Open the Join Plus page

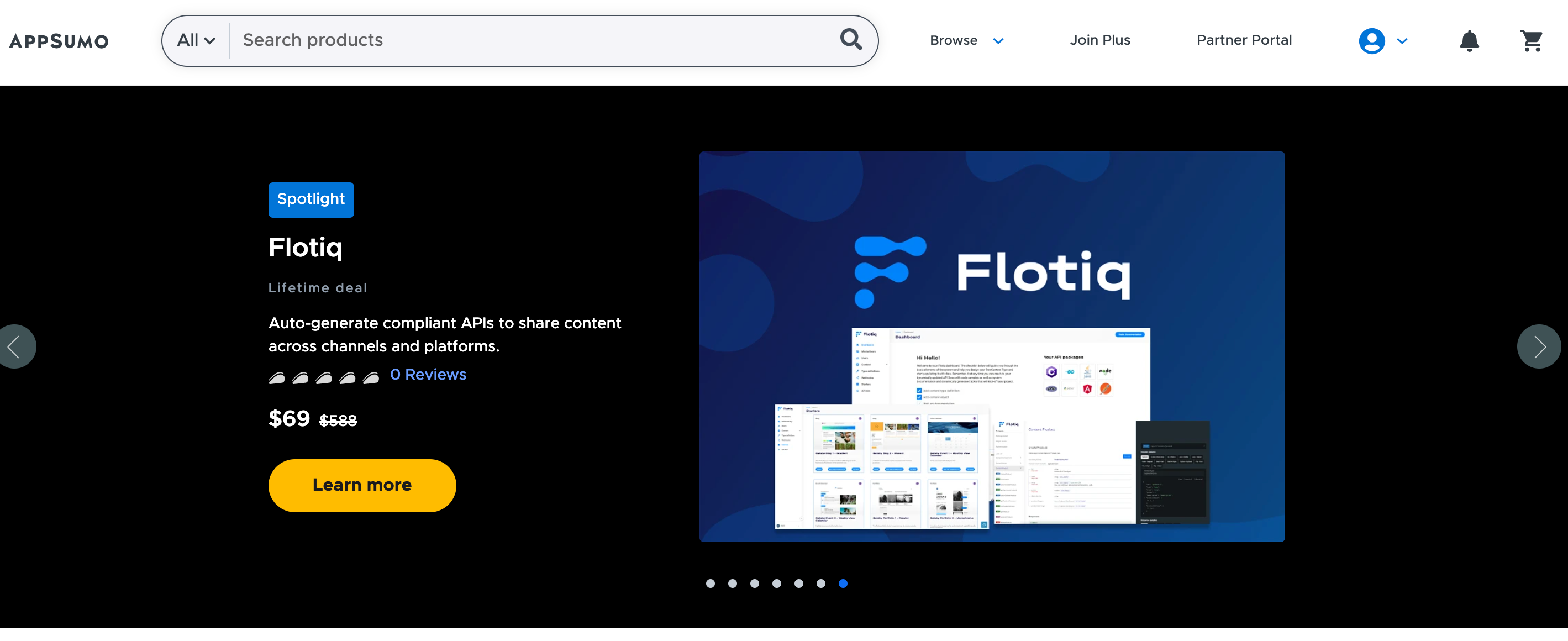point(1099,40)
